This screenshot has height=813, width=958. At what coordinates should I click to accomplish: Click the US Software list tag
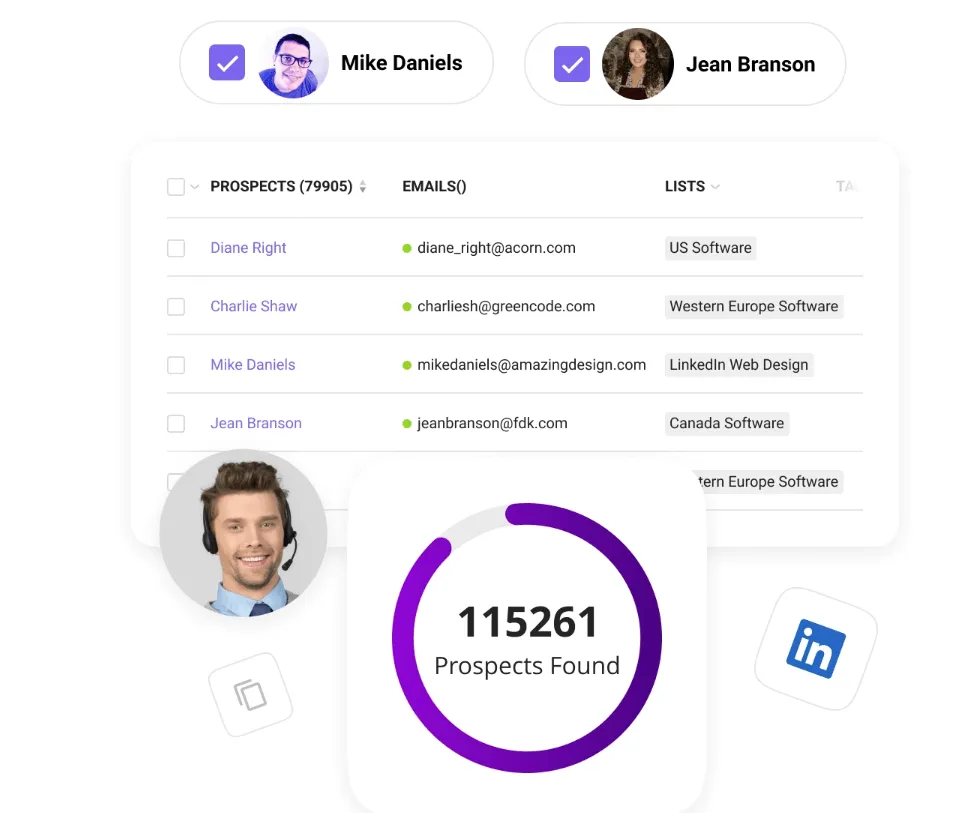(x=711, y=248)
